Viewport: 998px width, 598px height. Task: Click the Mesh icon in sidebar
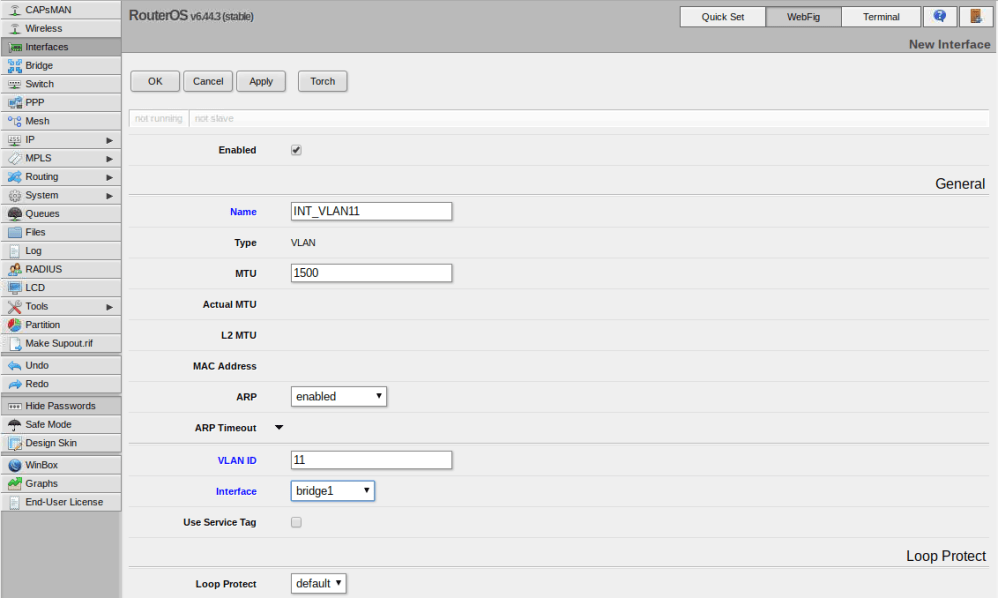coord(15,121)
